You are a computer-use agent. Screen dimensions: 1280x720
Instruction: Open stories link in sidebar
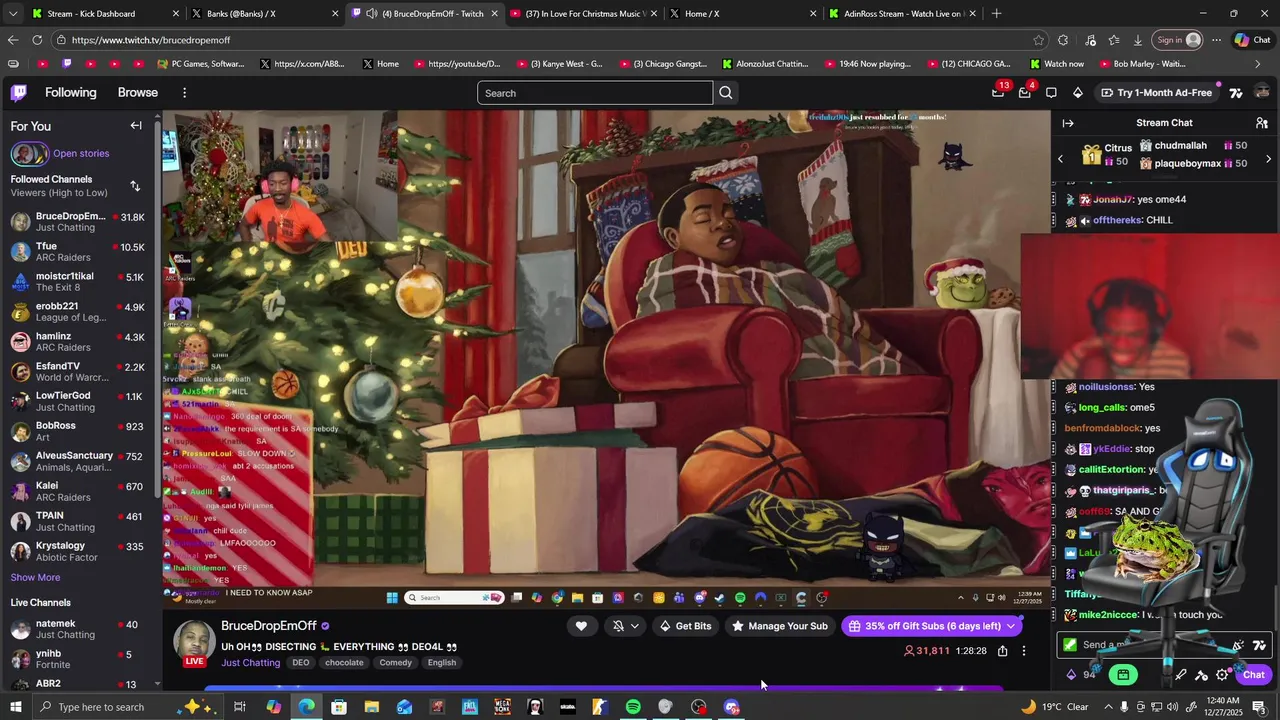click(81, 153)
